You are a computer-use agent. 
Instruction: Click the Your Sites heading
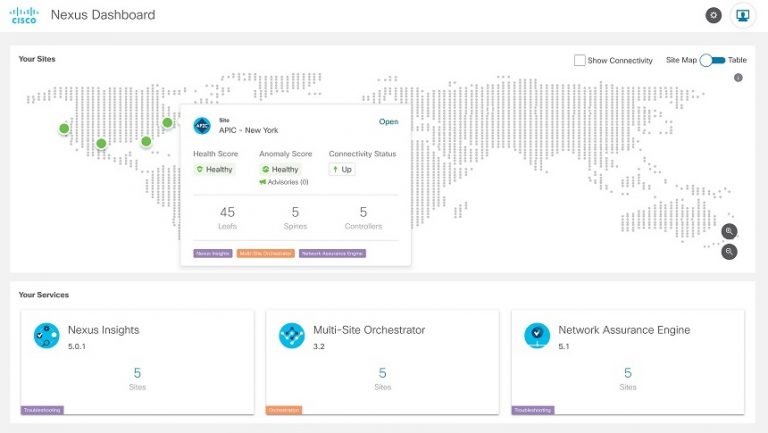tap(37, 59)
